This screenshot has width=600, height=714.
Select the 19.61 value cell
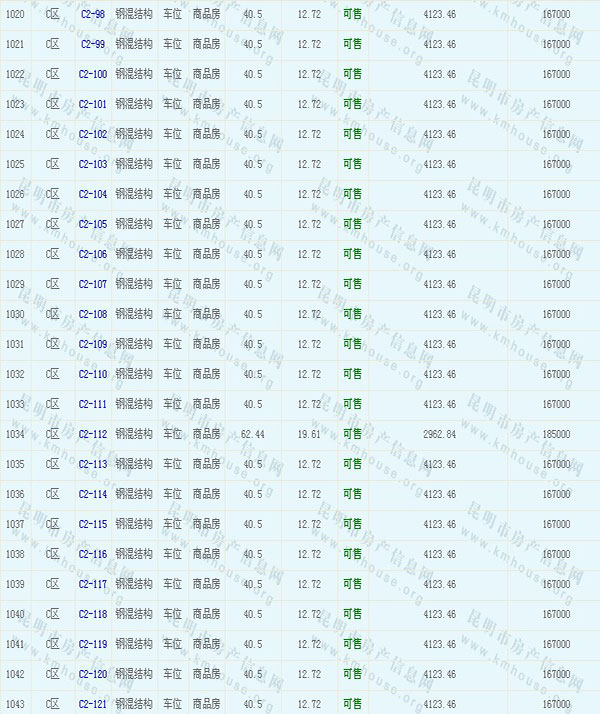pyautogui.click(x=309, y=434)
